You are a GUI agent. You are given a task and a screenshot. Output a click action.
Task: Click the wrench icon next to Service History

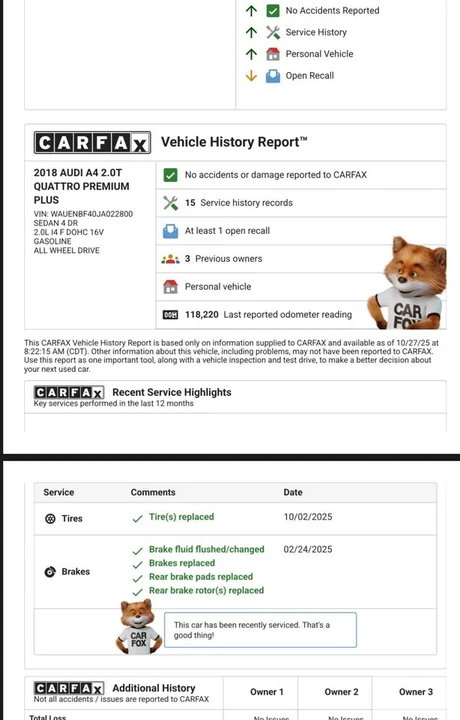[273, 32]
